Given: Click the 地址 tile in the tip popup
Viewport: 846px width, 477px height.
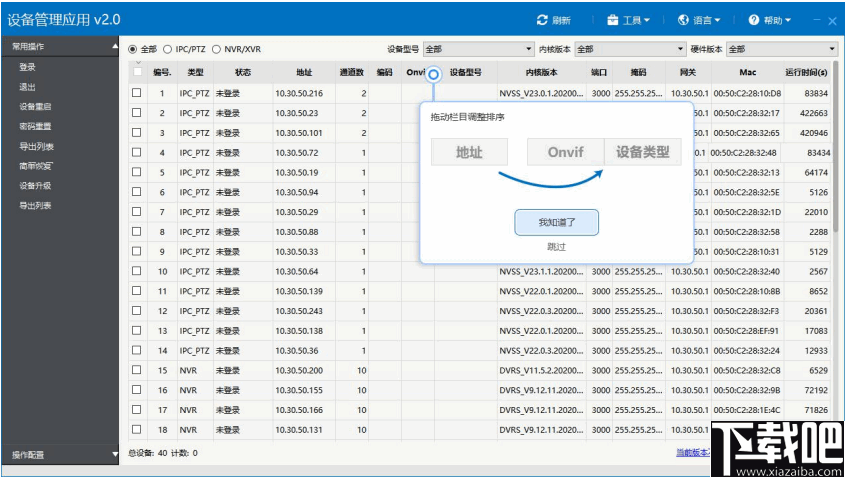Looking at the screenshot, I should [x=469, y=152].
